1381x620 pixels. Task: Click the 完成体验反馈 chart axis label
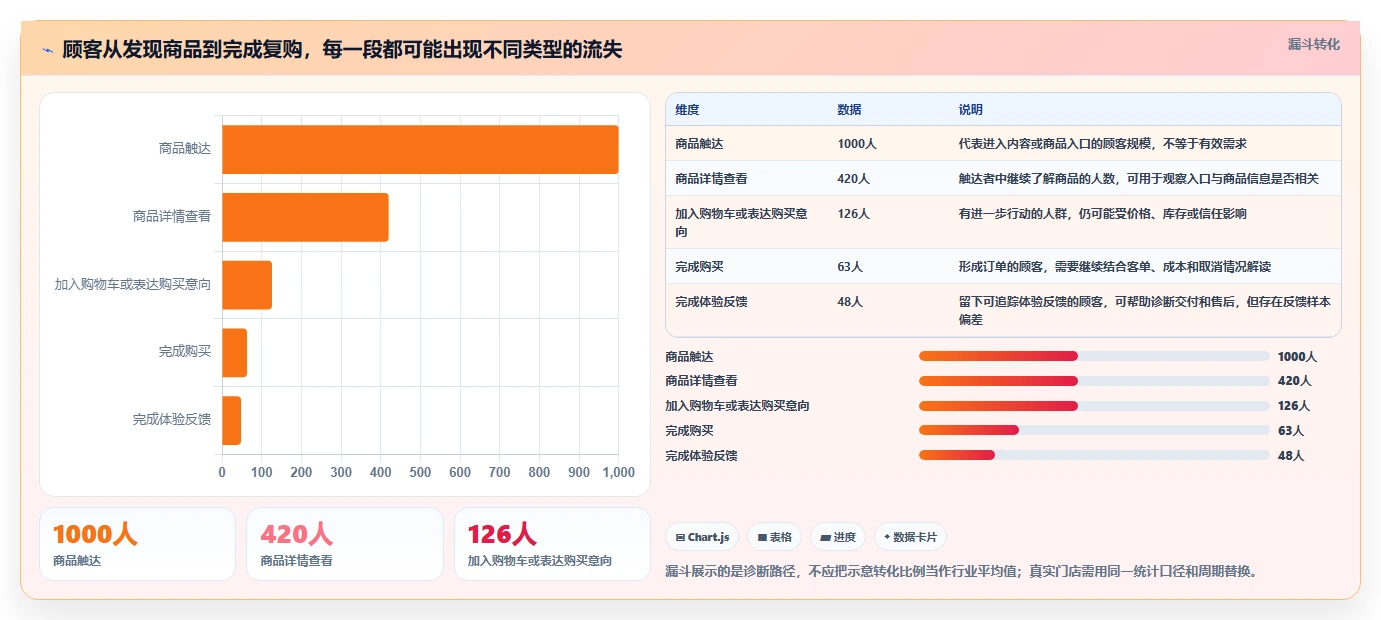172,420
